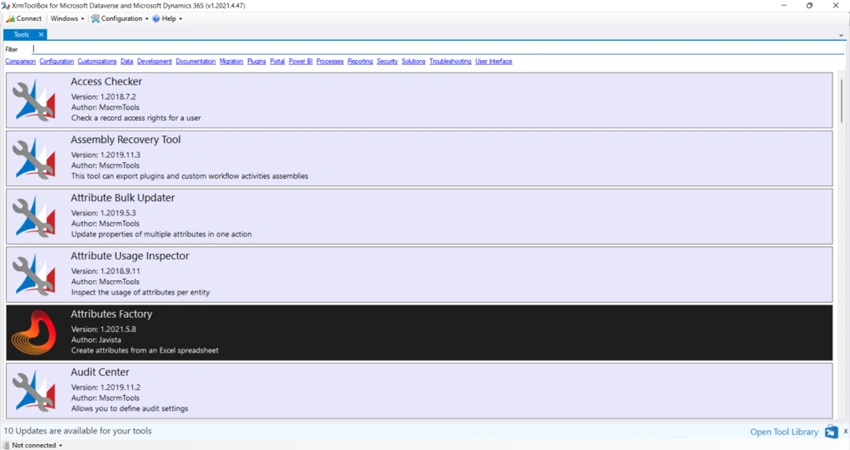Click the Access Checker tool icon
The height and width of the screenshot is (450, 850).
click(x=34, y=100)
